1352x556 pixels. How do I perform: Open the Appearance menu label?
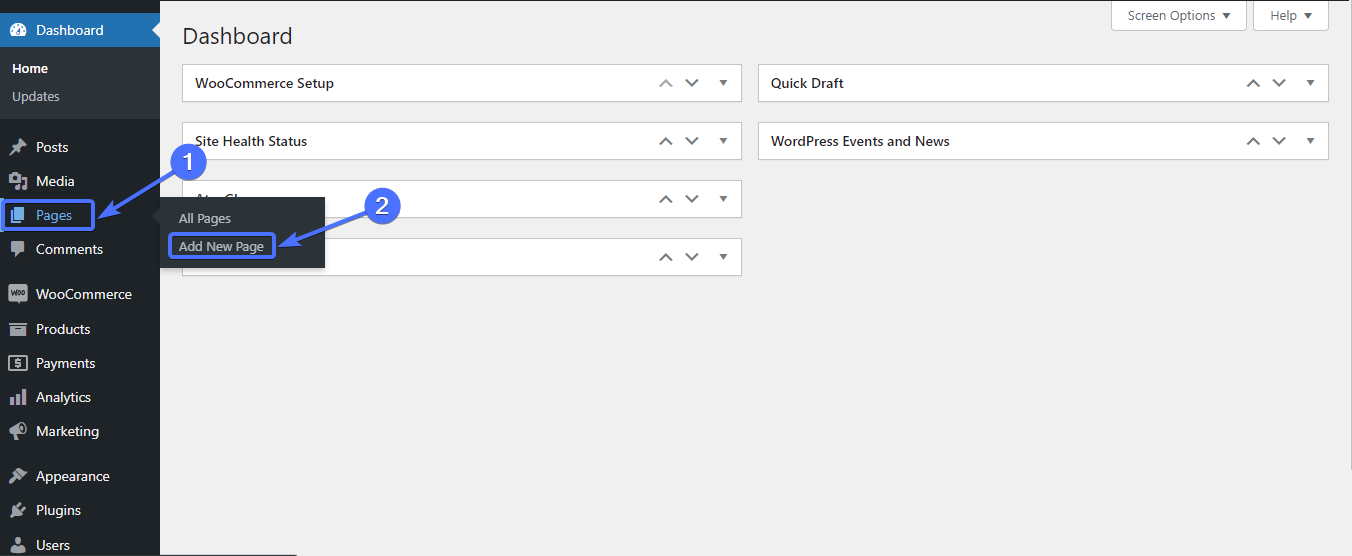tap(73, 476)
